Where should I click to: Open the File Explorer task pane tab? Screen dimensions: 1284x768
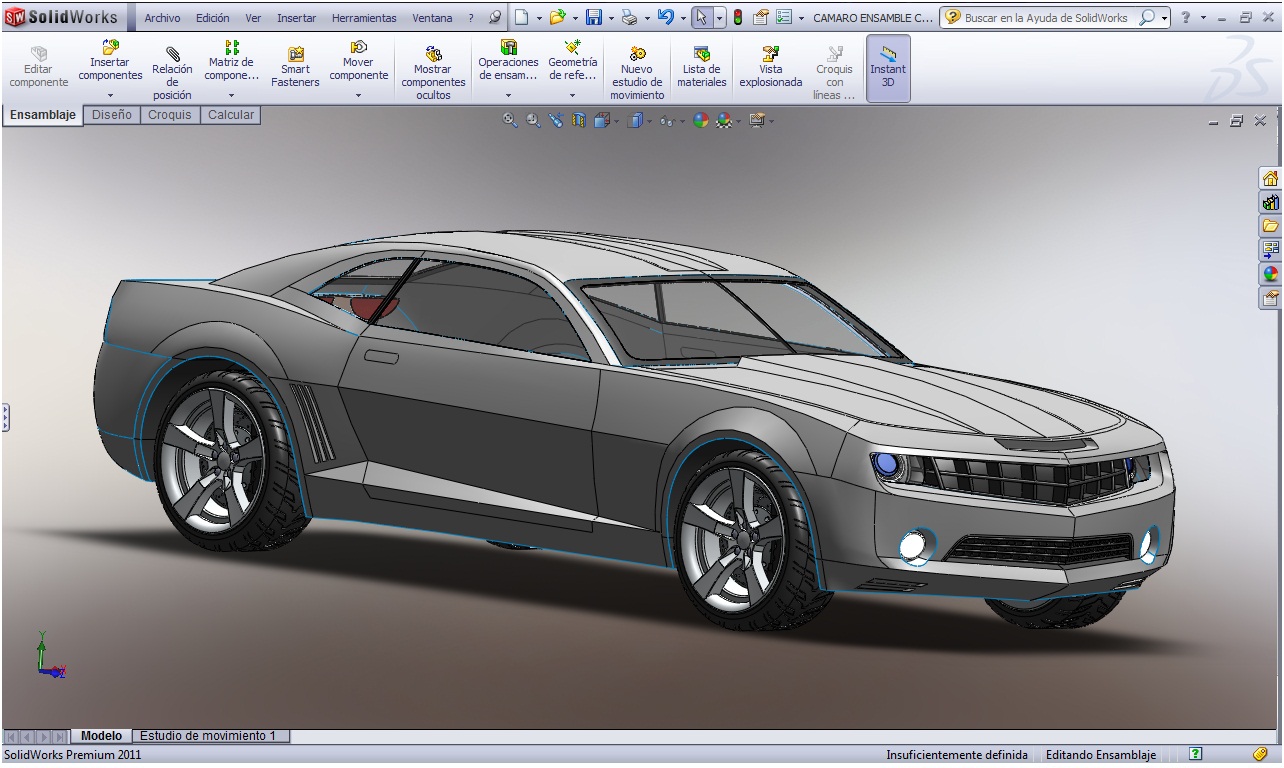click(1270, 226)
